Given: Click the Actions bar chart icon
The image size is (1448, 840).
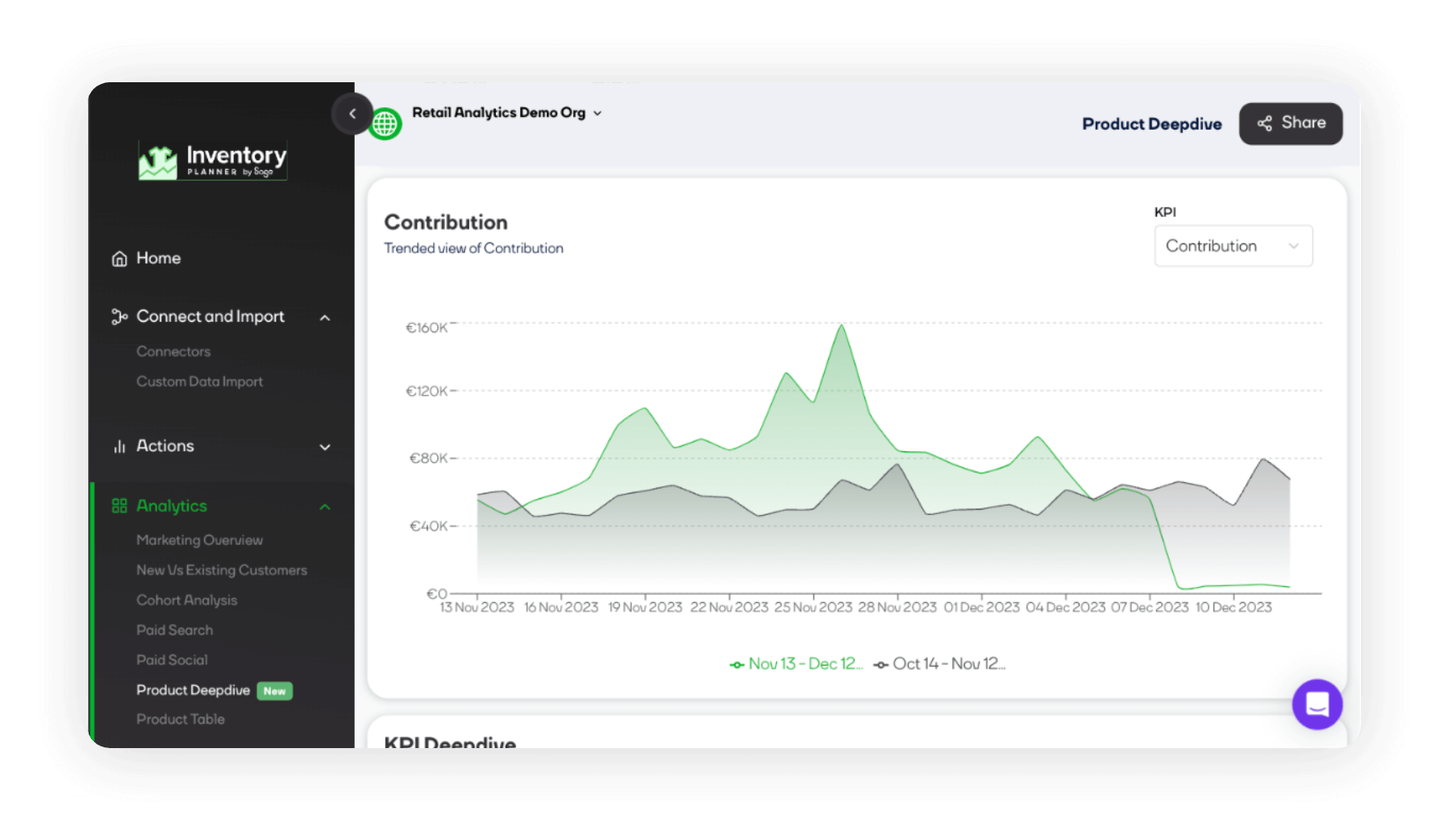Looking at the screenshot, I should [119, 447].
